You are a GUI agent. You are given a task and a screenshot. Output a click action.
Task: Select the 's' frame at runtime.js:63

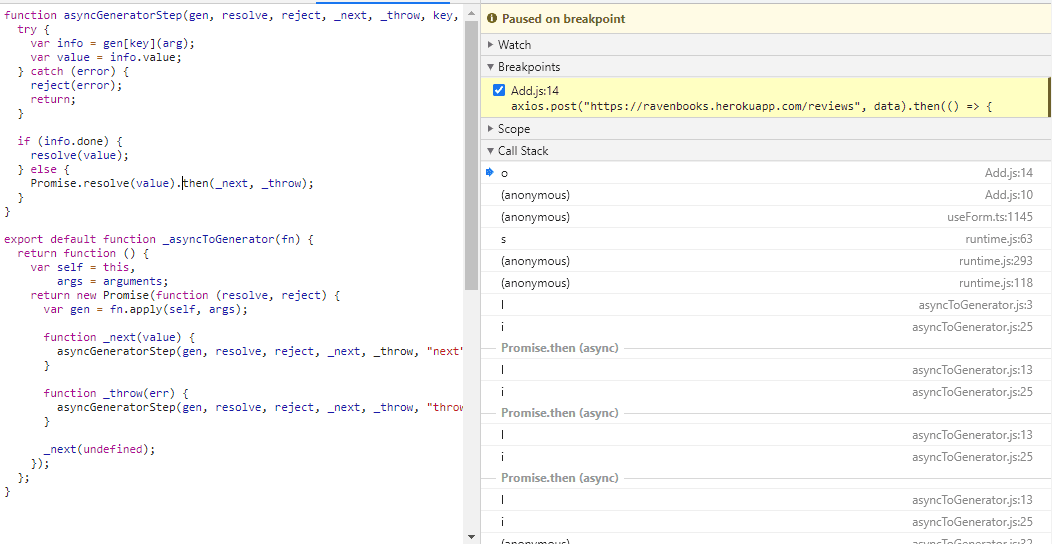point(504,239)
